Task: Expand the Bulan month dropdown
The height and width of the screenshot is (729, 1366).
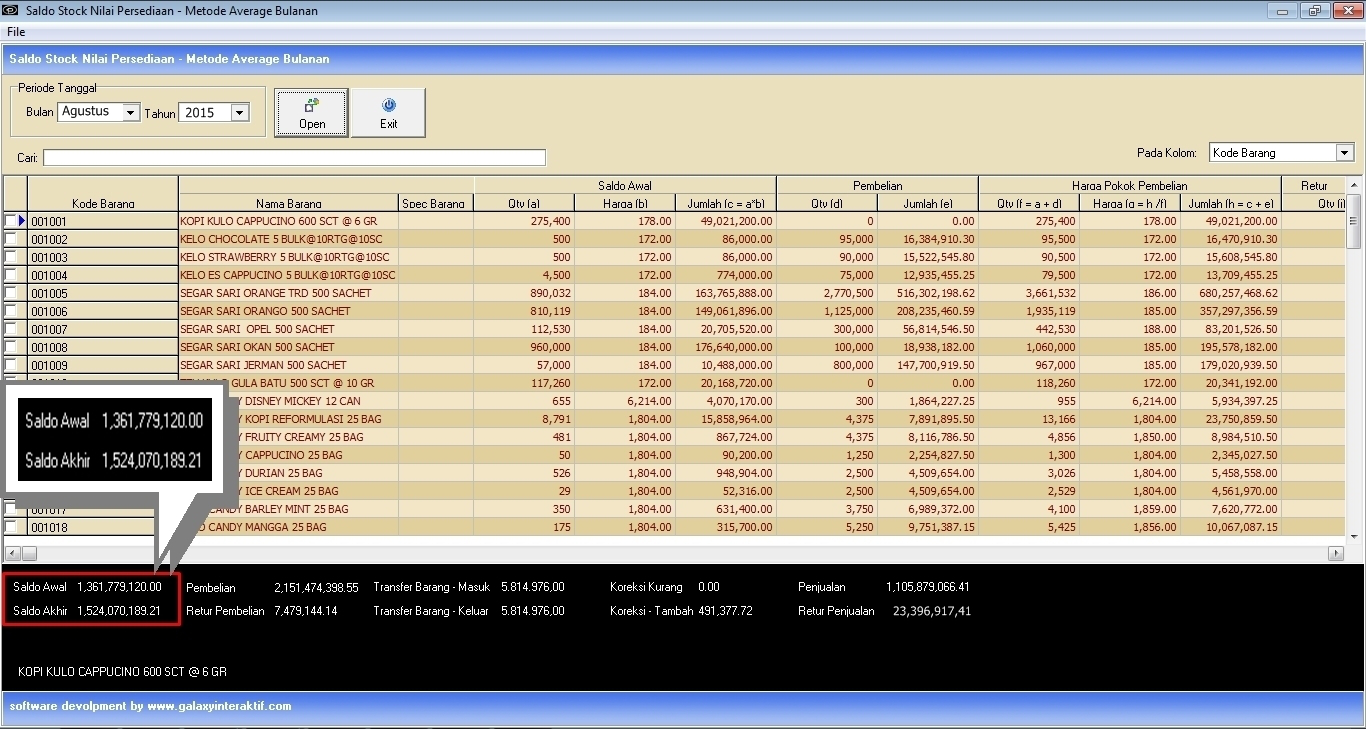Action: pos(130,113)
